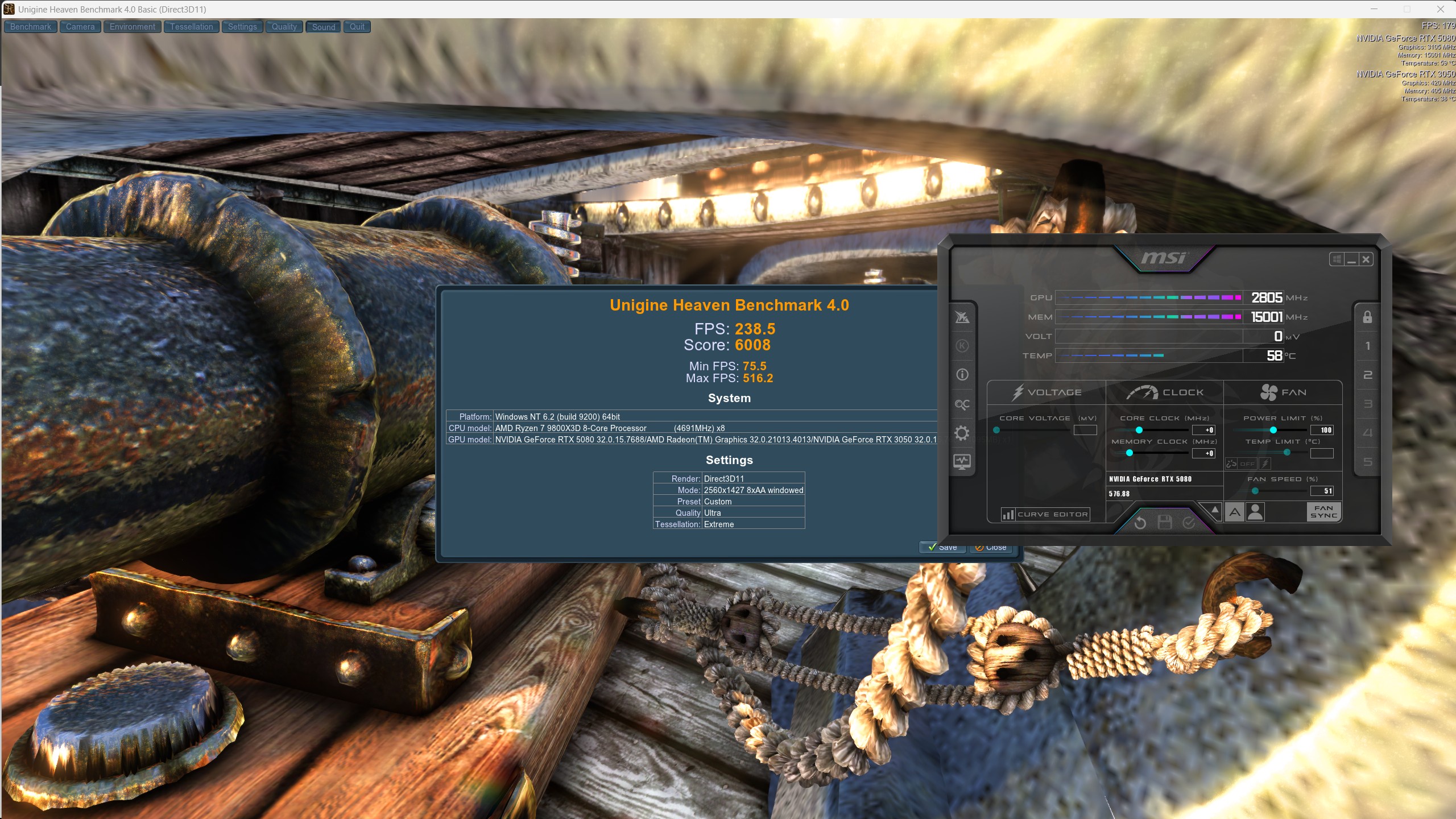Viewport: 1456px width, 819px height.
Task: Toggle the Windows startup icon in Afterburner
Action: pos(1337,259)
